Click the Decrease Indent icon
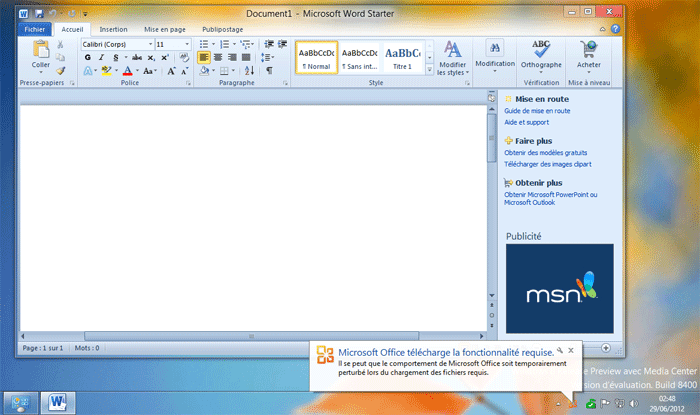Screen dimensions: 700x415 pos(269,44)
